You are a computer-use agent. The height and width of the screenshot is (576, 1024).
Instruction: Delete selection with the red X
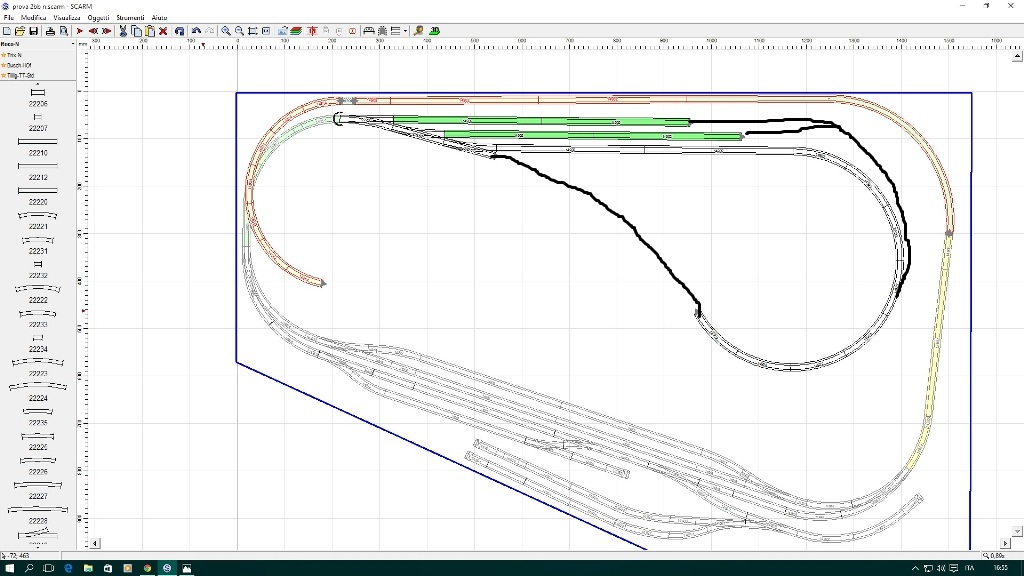pos(163,31)
